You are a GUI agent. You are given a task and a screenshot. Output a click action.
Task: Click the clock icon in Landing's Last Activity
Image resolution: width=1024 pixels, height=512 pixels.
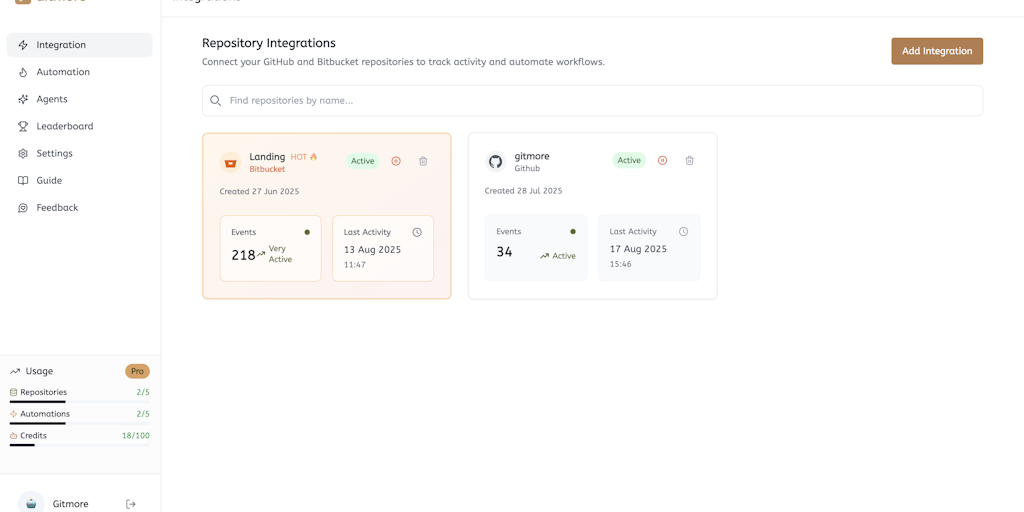click(417, 232)
